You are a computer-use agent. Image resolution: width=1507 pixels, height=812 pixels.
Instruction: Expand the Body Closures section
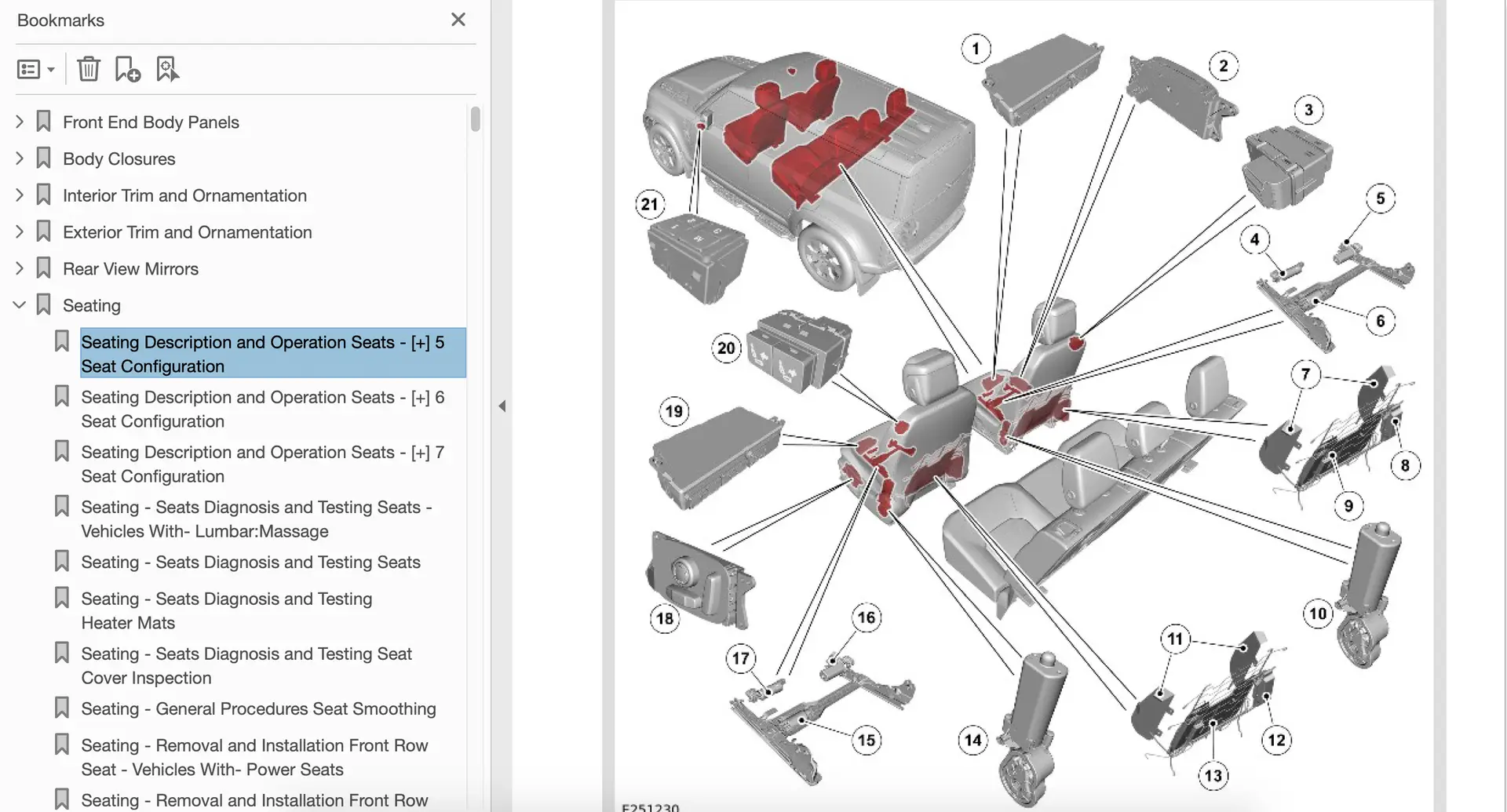[20, 158]
